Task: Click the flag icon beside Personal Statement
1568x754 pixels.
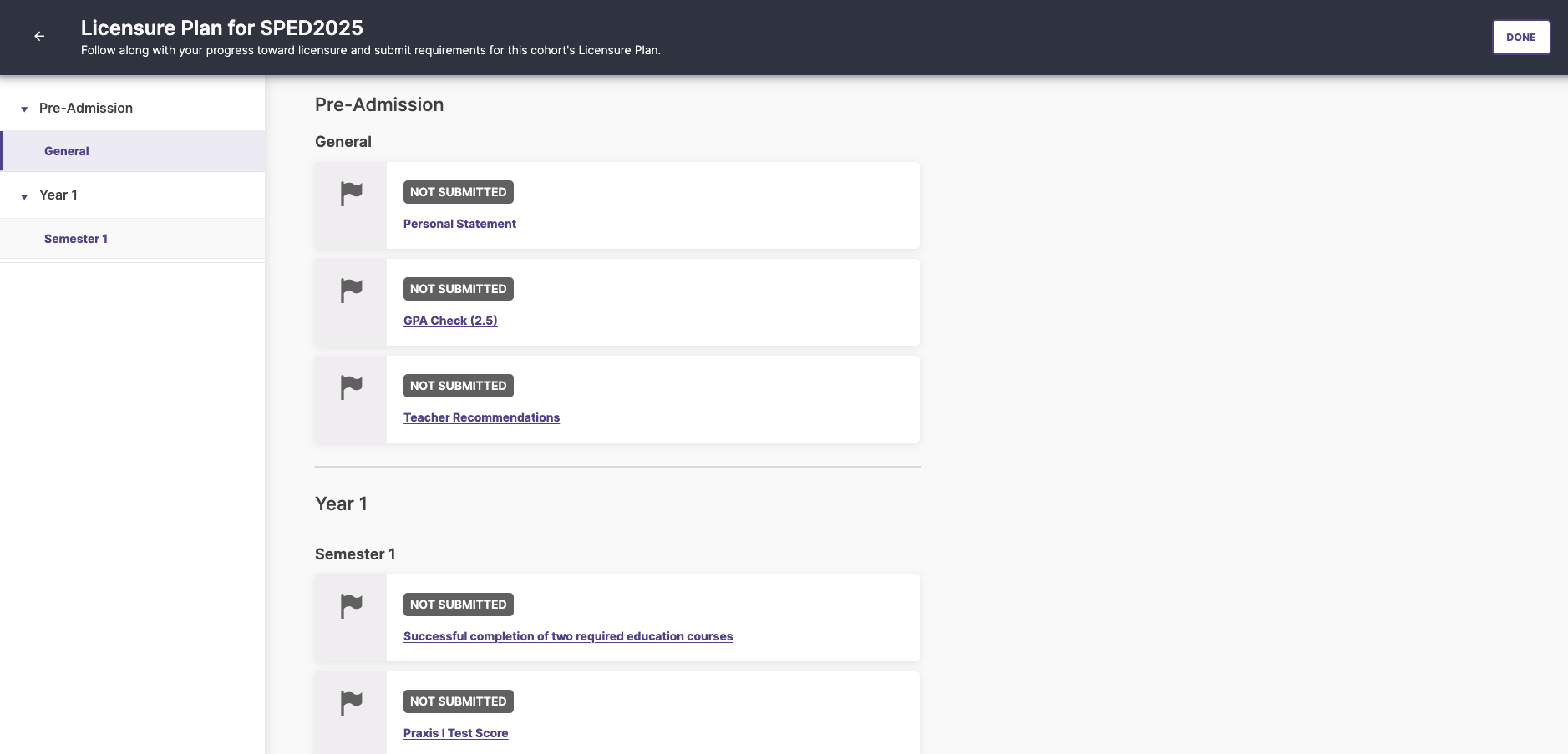Action: 352,194
